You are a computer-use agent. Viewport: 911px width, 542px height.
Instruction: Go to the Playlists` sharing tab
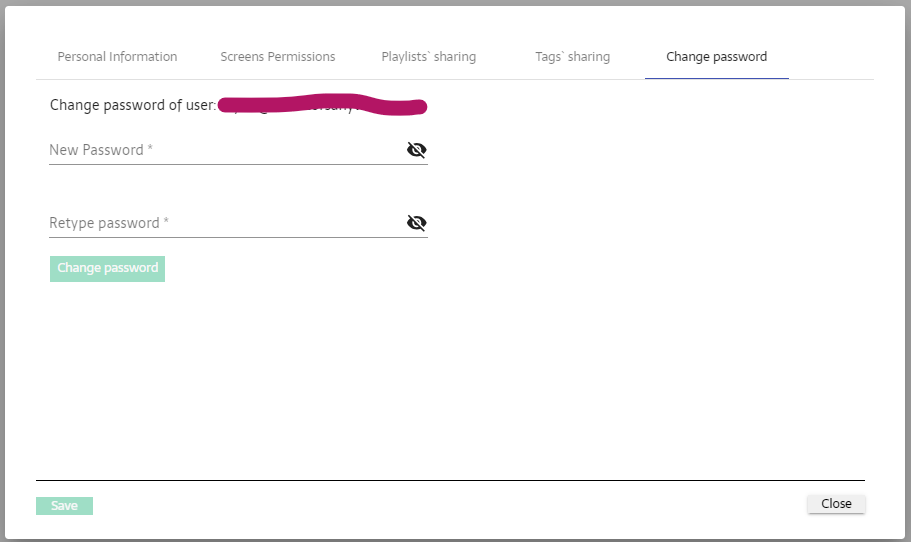[x=428, y=57]
